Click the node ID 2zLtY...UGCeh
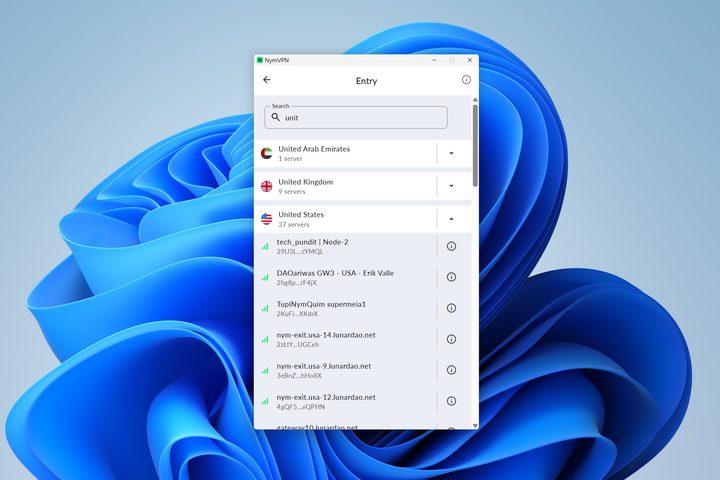The image size is (720, 480). pyautogui.click(x=298, y=344)
